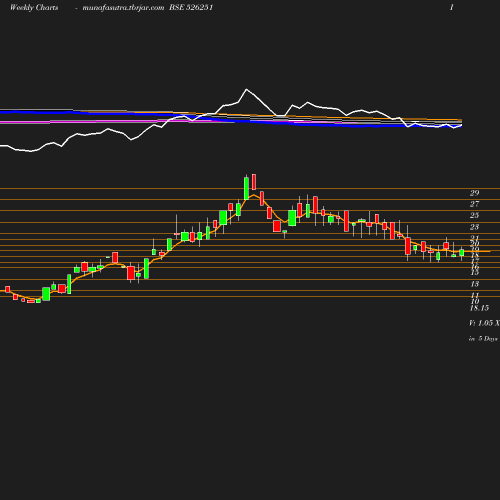The height and width of the screenshot is (500, 500).
Task: Click the 13 price level label
Action: 475,284
